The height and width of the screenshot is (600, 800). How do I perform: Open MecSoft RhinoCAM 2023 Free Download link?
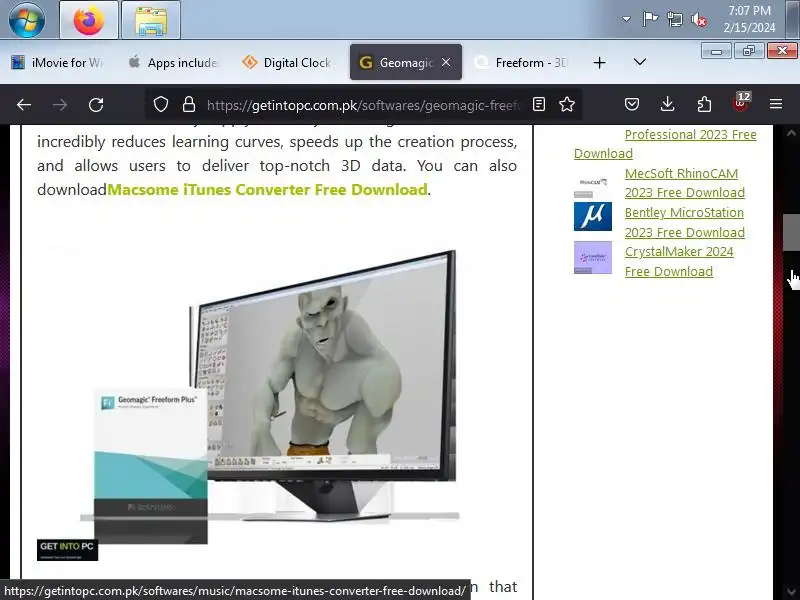point(685,183)
